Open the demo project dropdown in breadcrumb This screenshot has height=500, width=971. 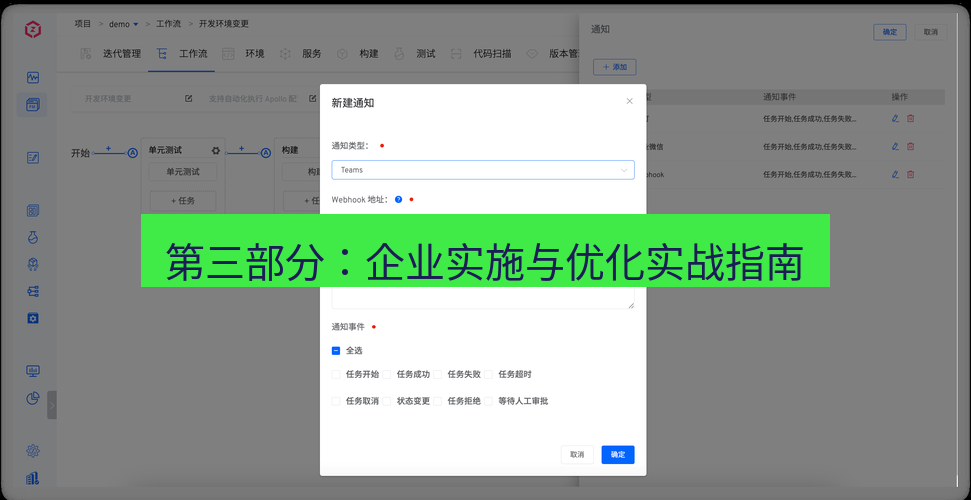click(123, 24)
